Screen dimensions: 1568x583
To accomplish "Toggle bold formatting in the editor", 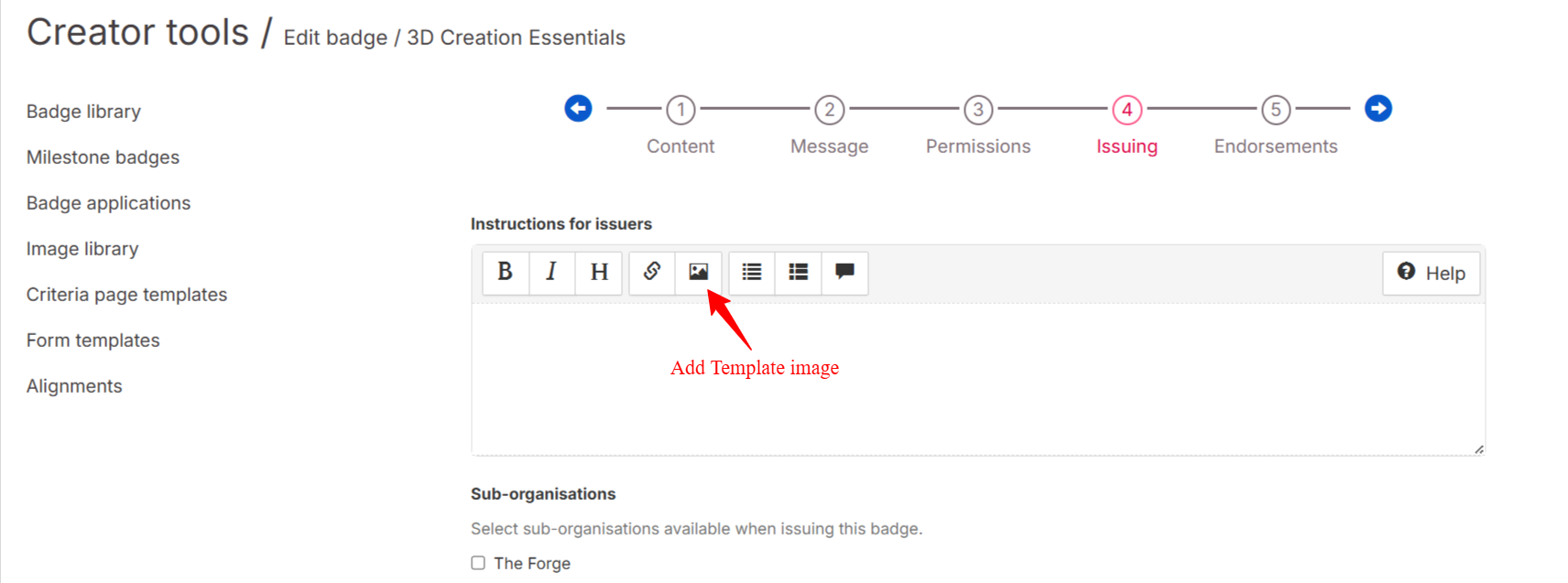I will pyautogui.click(x=505, y=272).
